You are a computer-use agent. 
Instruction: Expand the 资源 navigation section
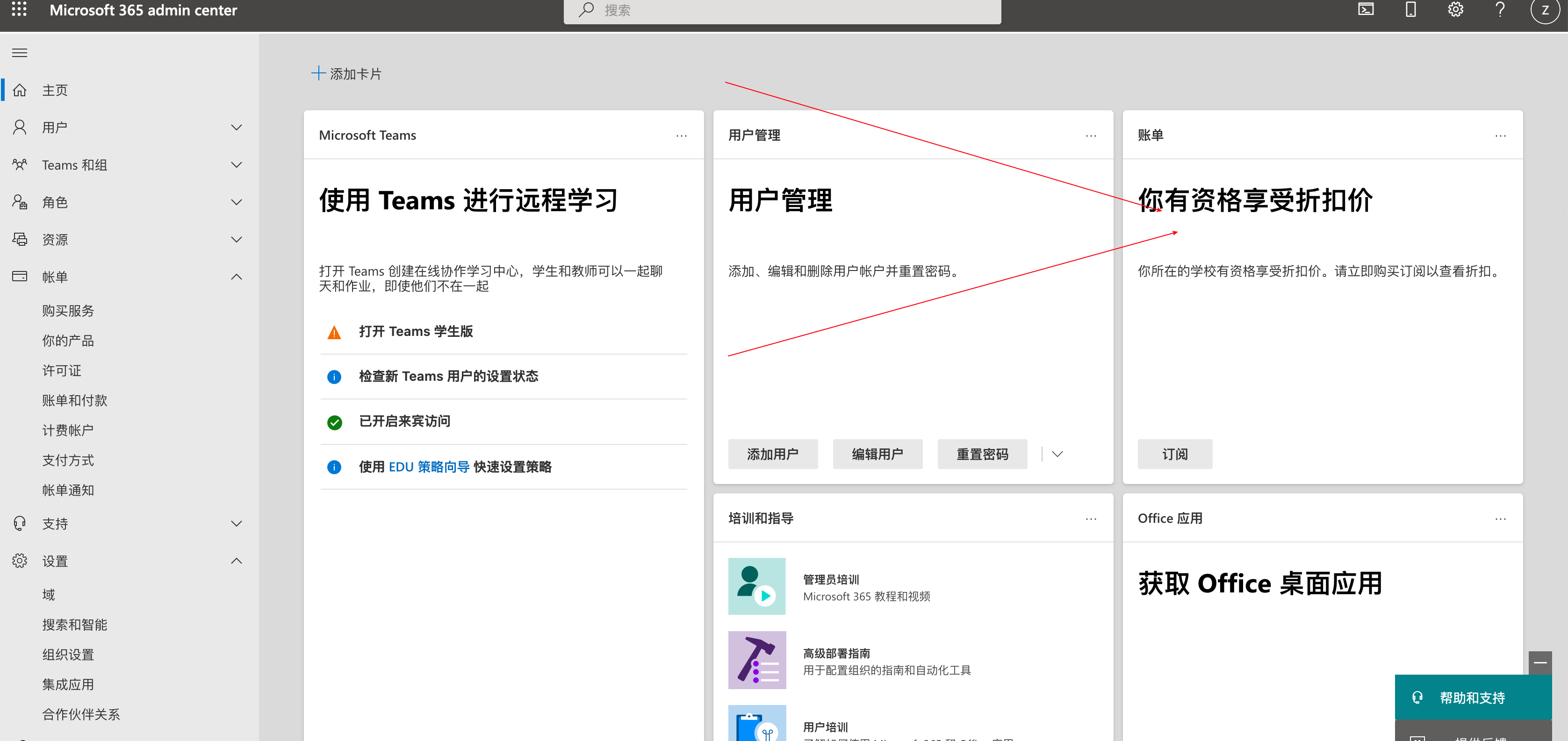tap(237, 240)
